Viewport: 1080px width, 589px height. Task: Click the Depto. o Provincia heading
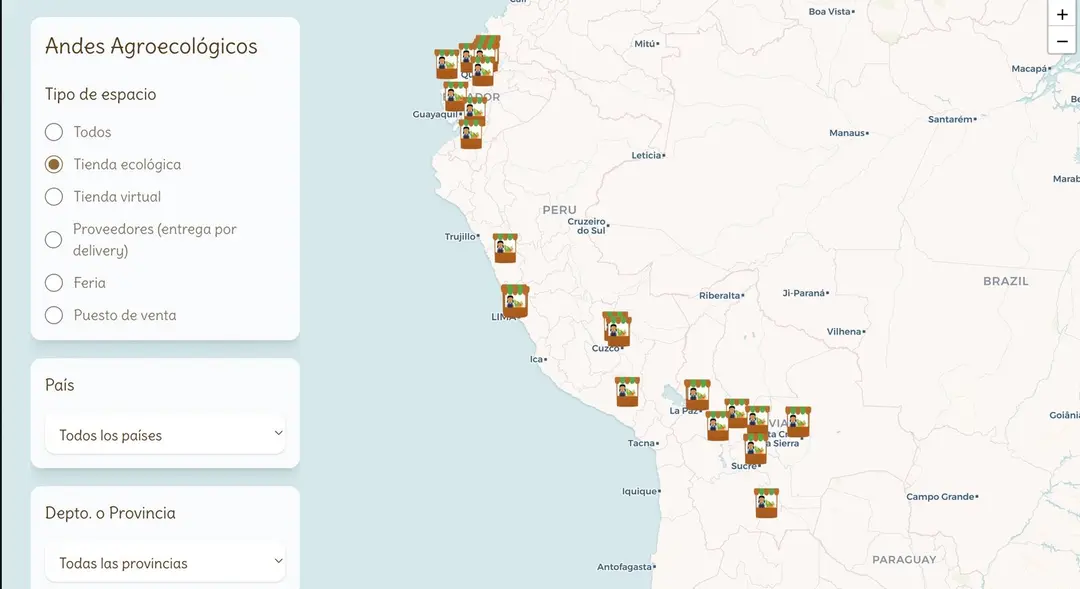[x=110, y=513]
